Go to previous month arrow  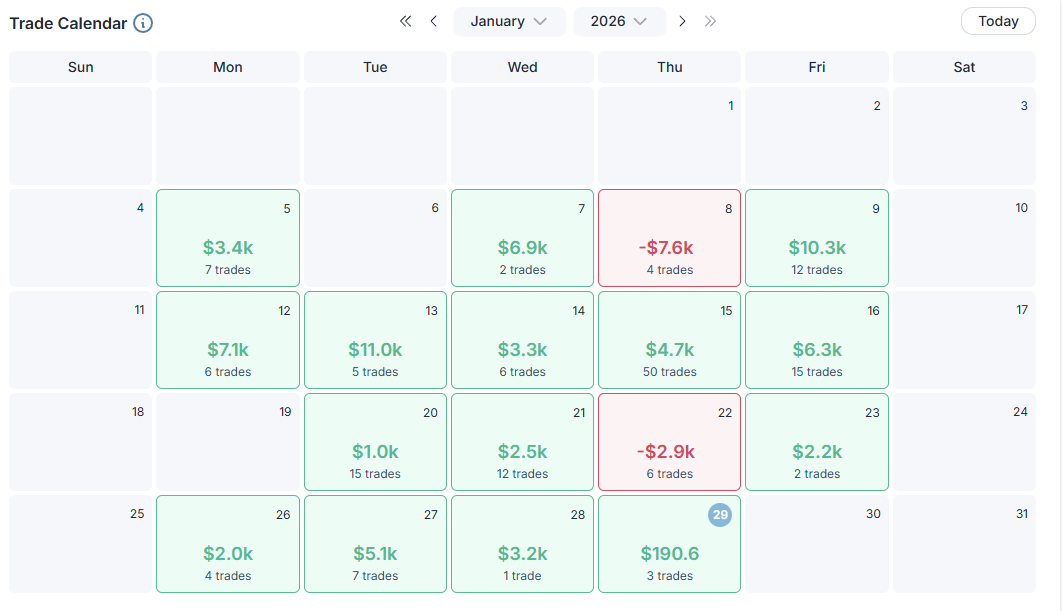pos(433,21)
